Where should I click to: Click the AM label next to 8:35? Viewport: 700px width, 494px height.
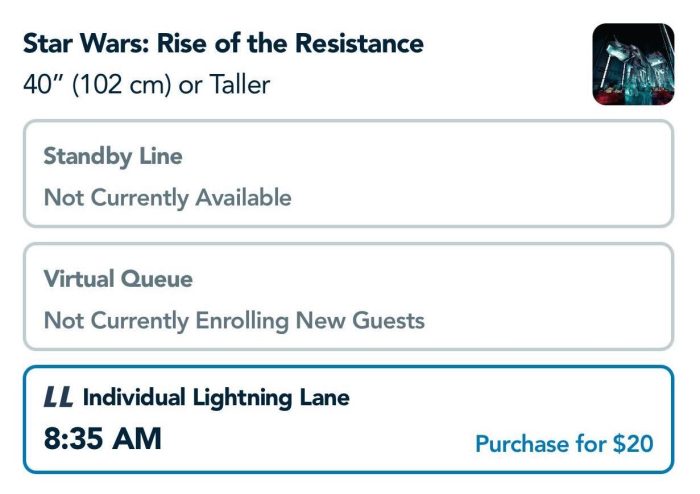(137, 438)
